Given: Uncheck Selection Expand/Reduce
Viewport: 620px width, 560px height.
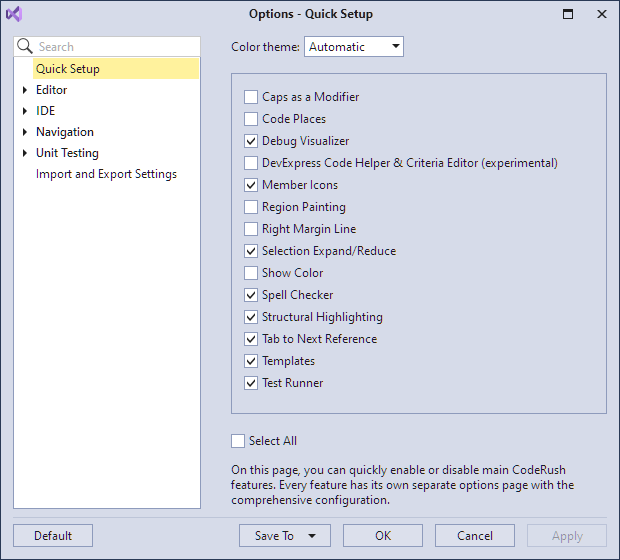Looking at the screenshot, I should point(251,251).
